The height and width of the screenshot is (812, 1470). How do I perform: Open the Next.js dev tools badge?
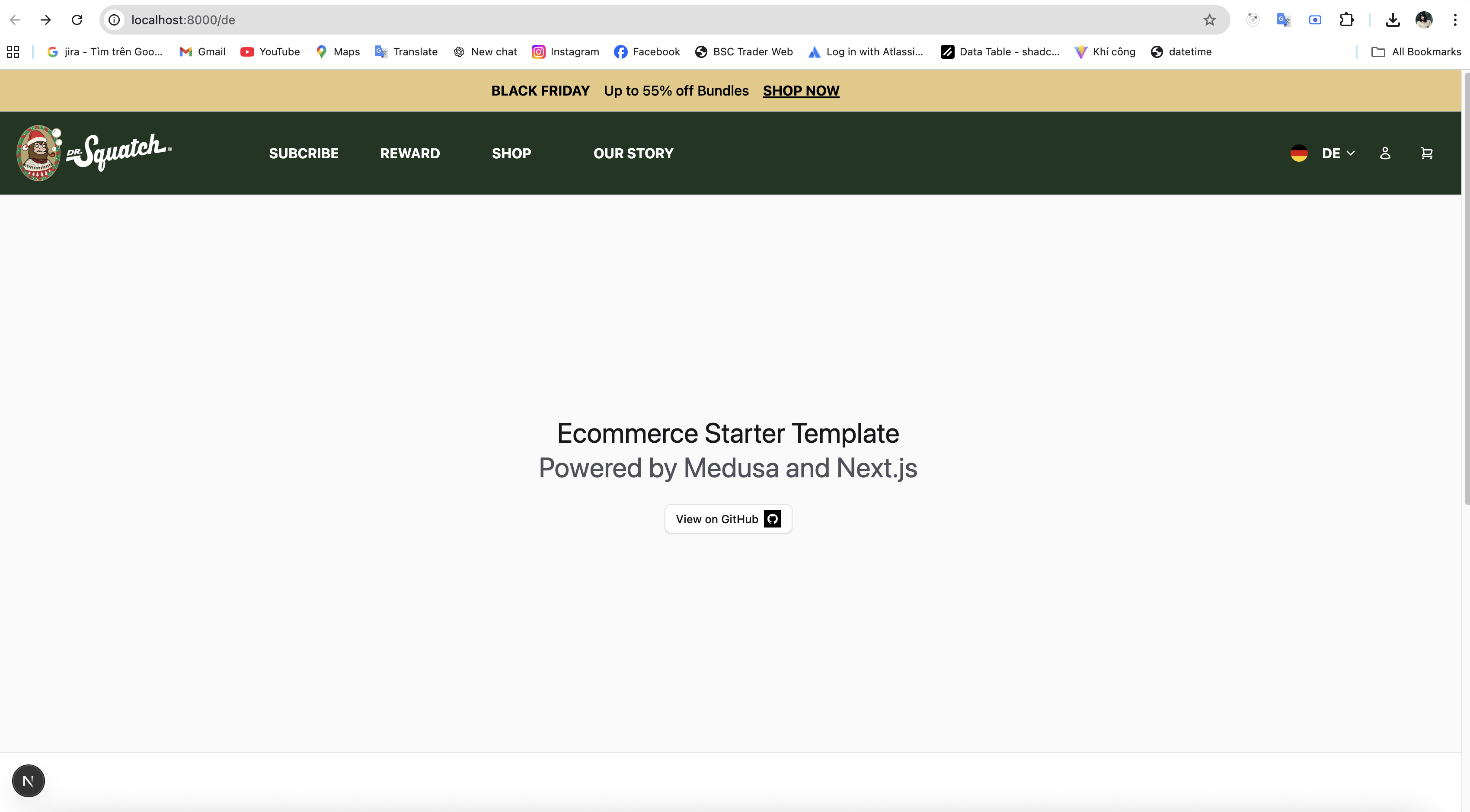[28, 780]
